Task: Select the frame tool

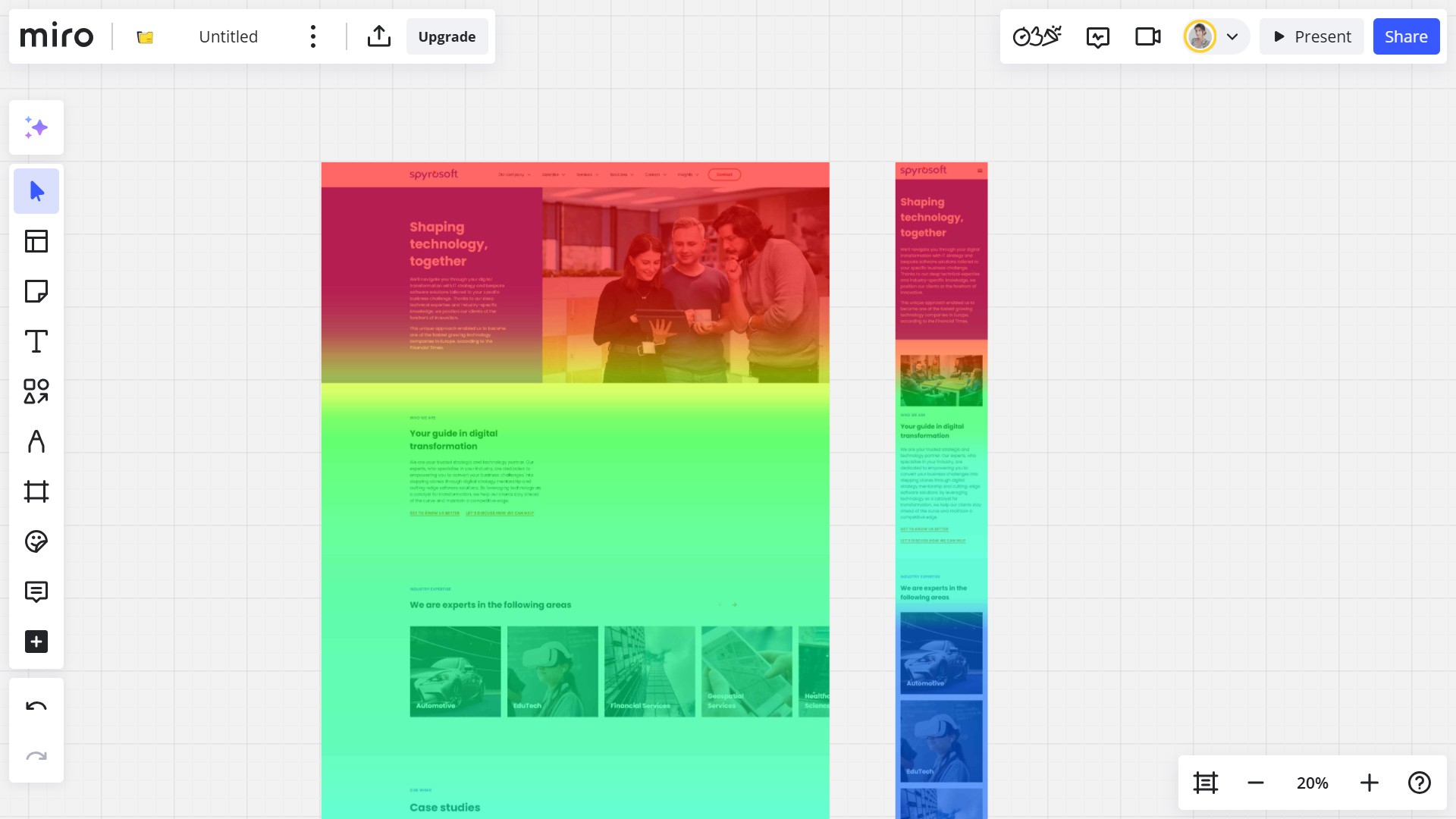Action: (36, 491)
